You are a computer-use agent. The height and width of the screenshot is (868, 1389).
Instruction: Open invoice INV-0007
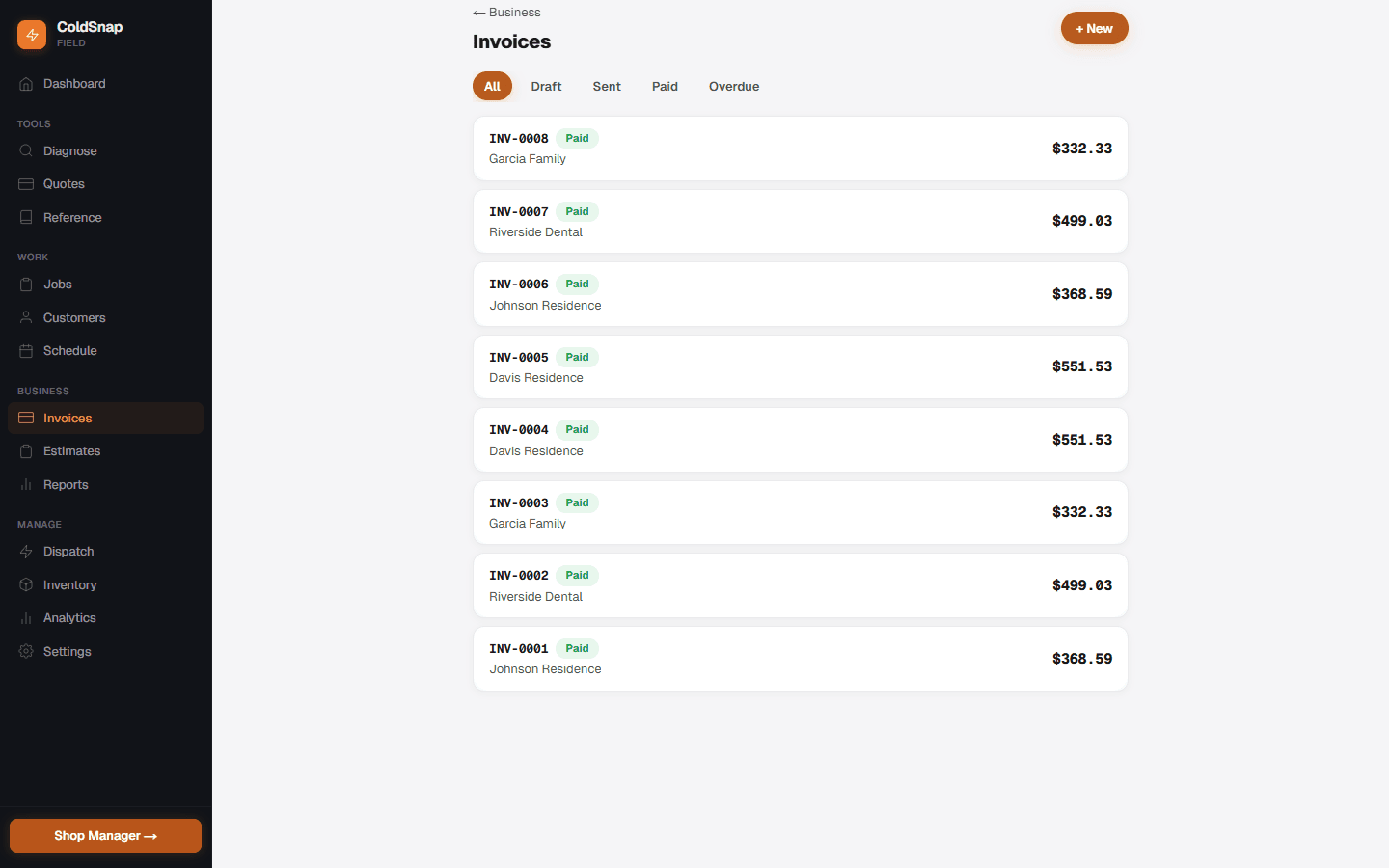point(801,222)
